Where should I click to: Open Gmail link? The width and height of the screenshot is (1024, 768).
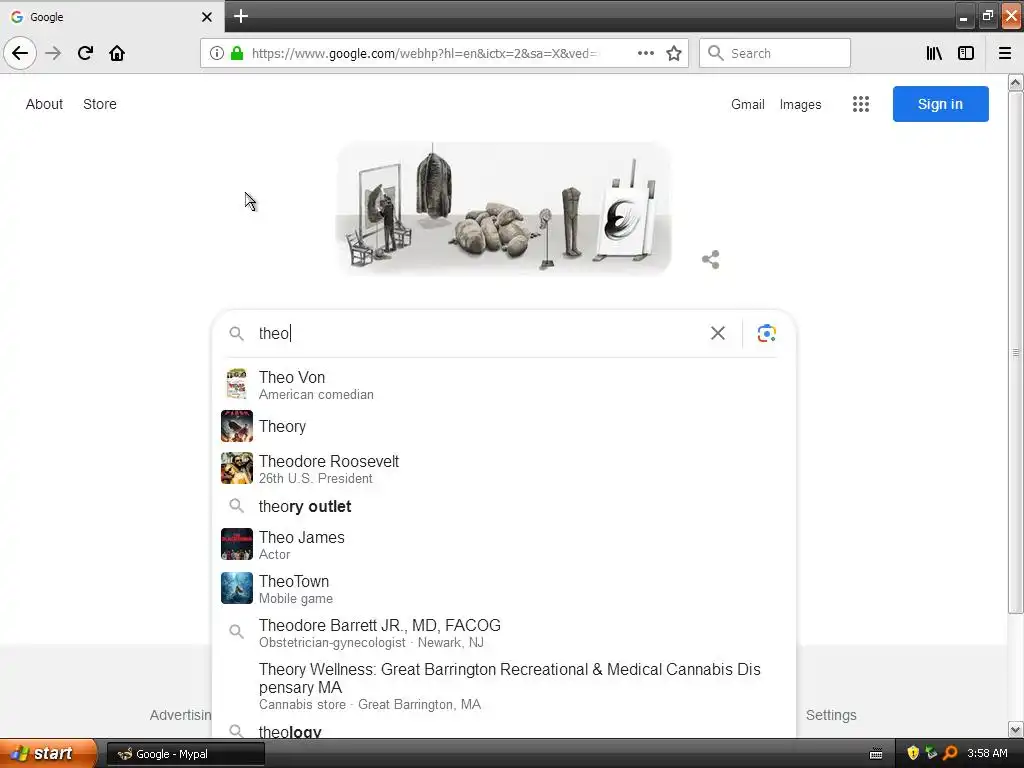[x=748, y=104]
